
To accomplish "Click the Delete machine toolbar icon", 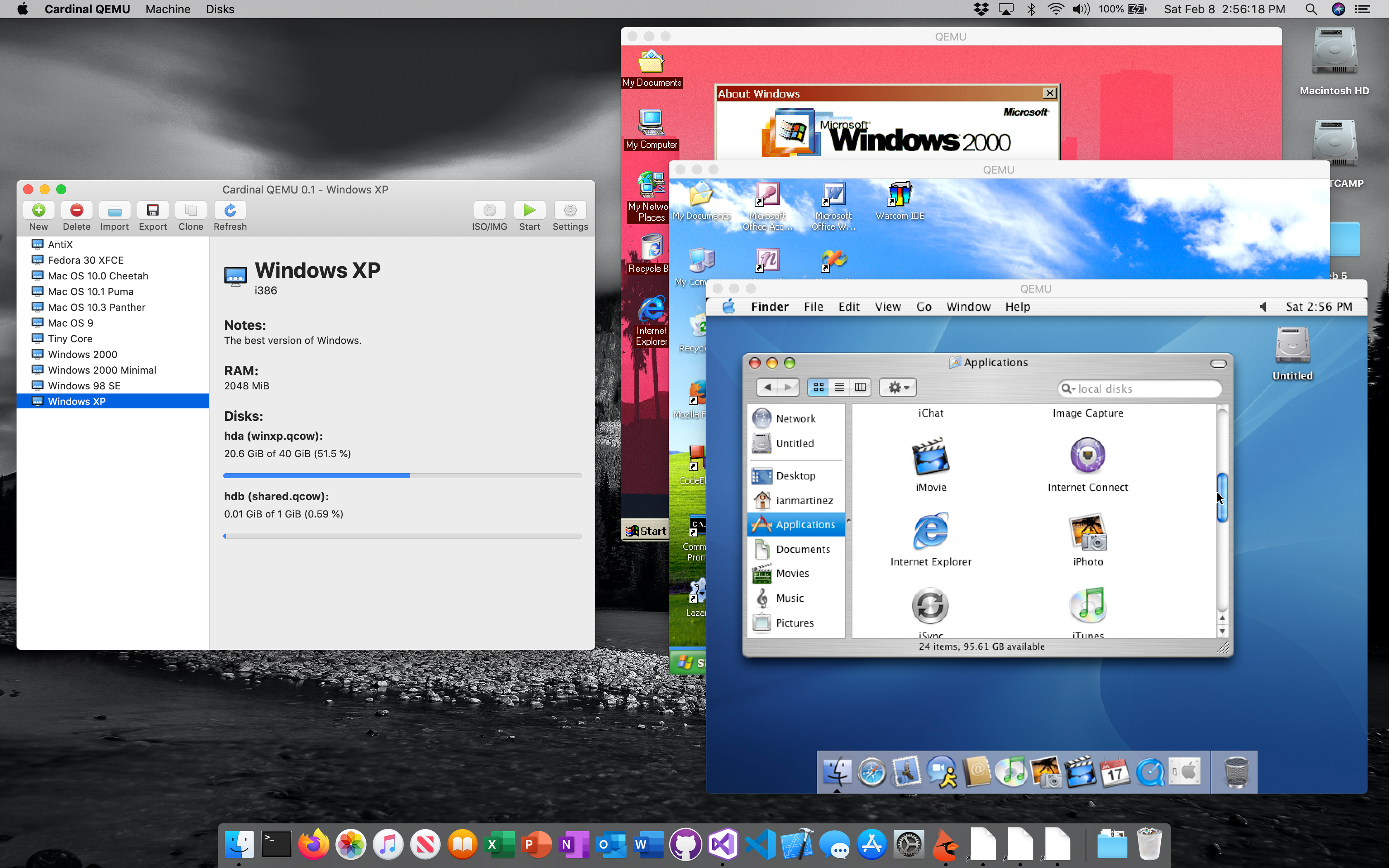I will (x=76, y=210).
